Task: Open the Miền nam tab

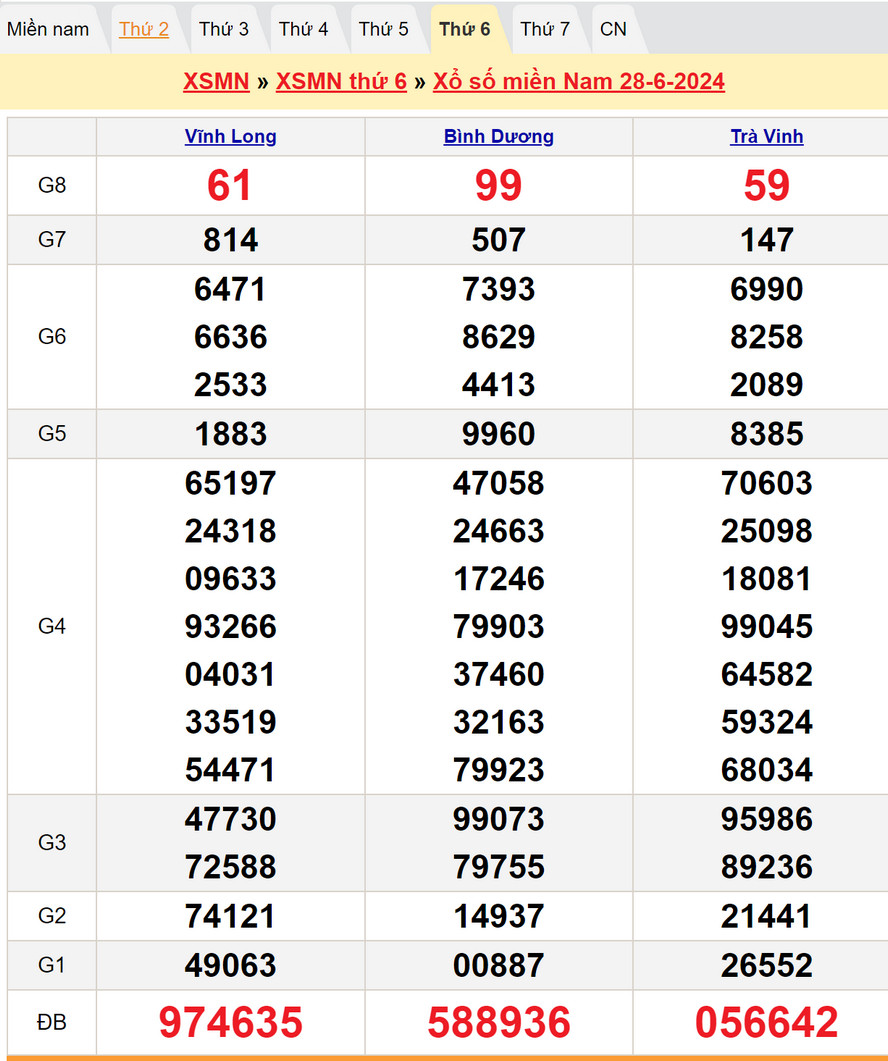Action: click(48, 29)
